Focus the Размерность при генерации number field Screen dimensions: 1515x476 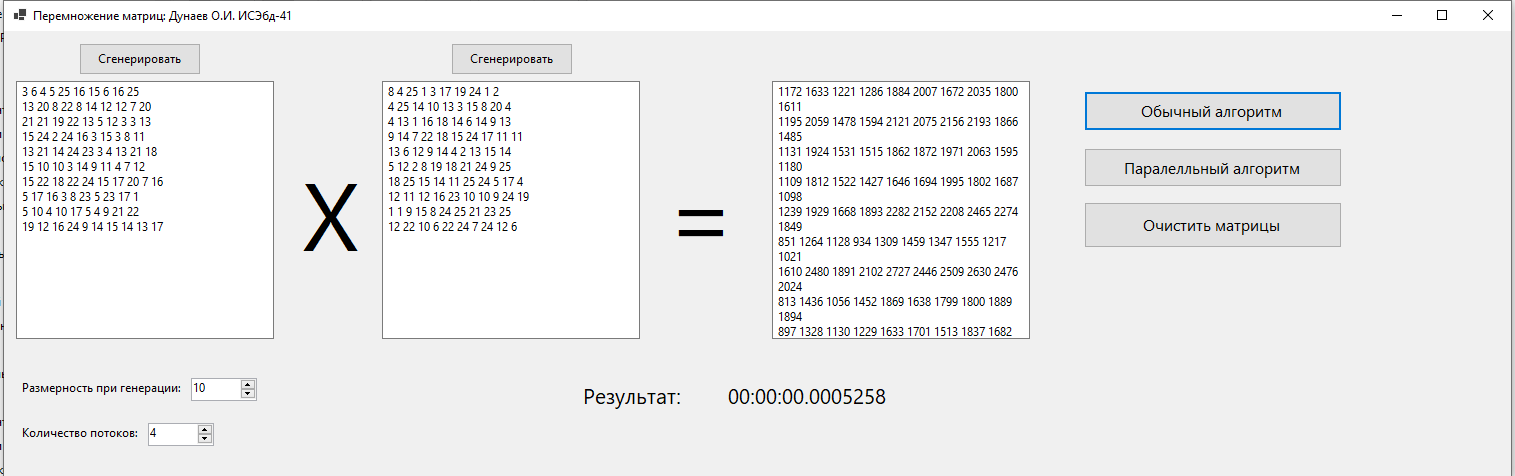tap(214, 389)
